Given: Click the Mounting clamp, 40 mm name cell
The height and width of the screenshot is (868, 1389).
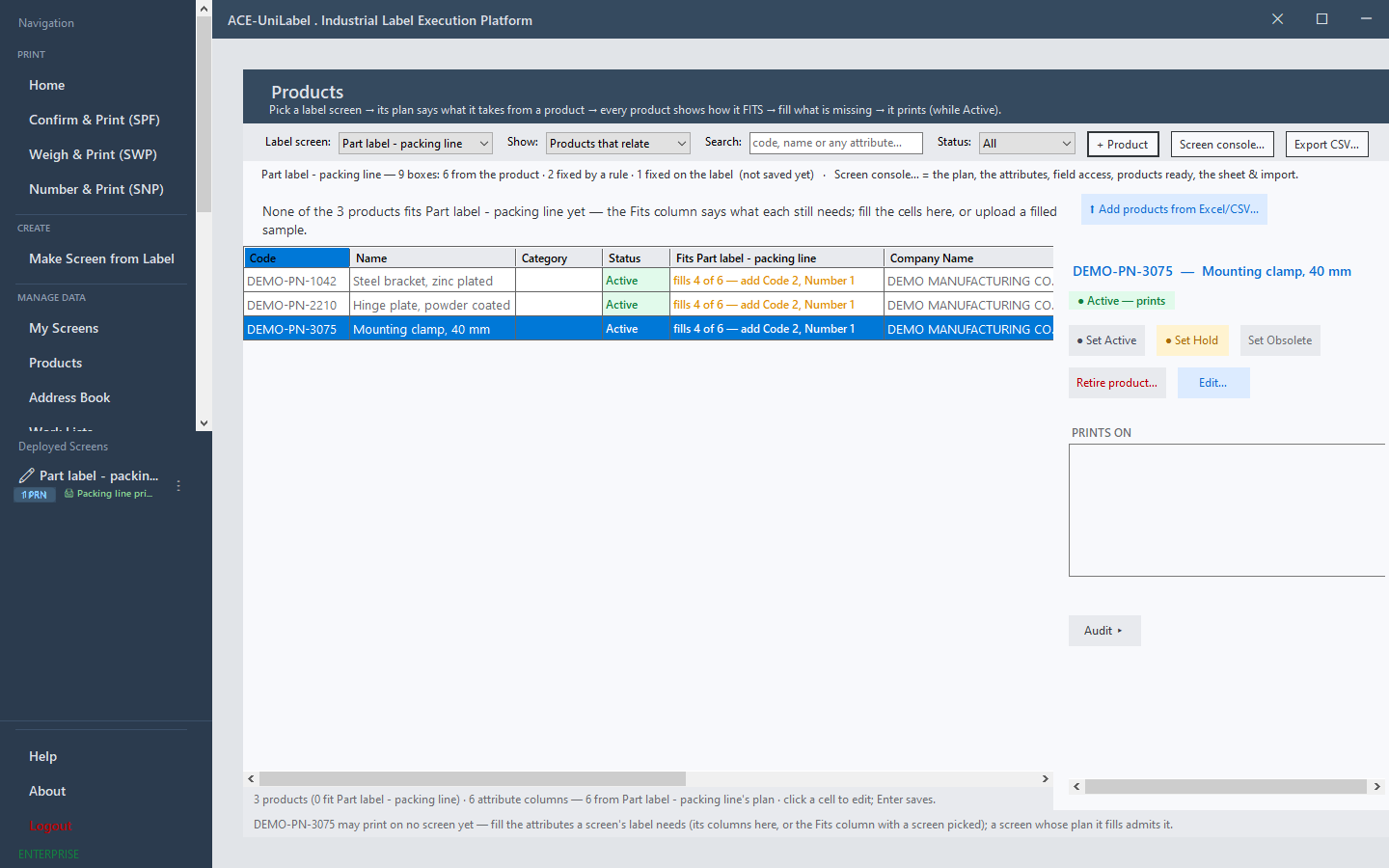Looking at the screenshot, I should (x=432, y=329).
